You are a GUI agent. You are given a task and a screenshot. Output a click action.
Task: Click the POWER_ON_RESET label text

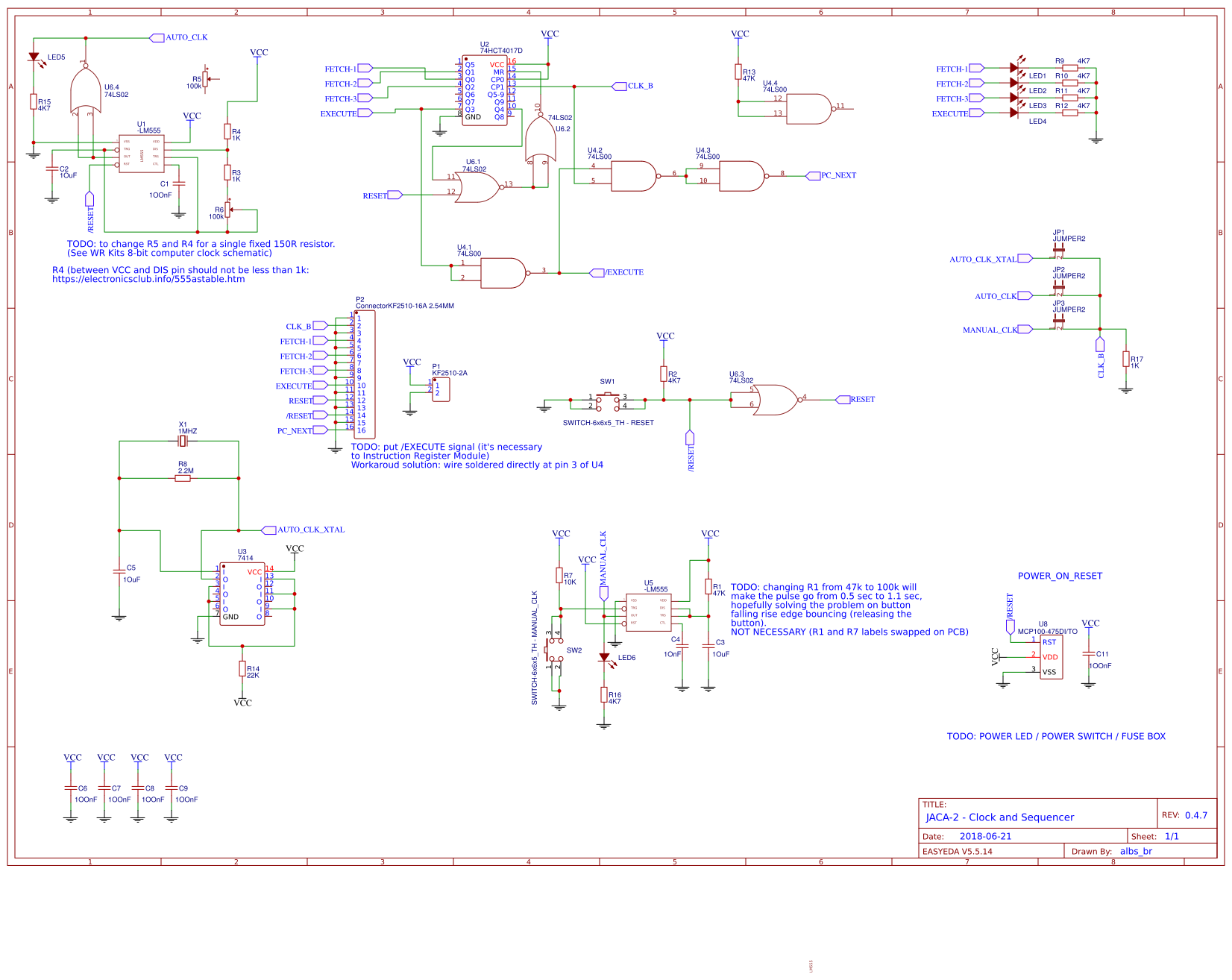pyautogui.click(x=1059, y=576)
